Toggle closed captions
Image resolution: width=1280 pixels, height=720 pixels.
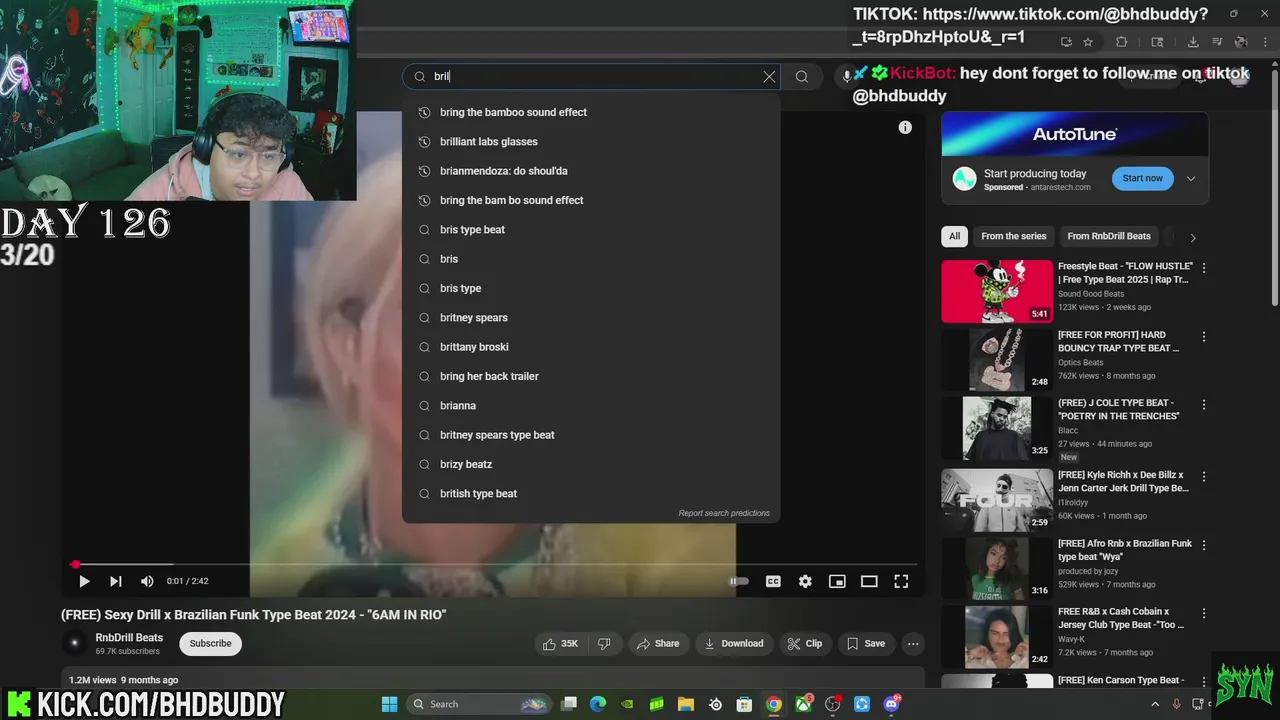coord(773,581)
